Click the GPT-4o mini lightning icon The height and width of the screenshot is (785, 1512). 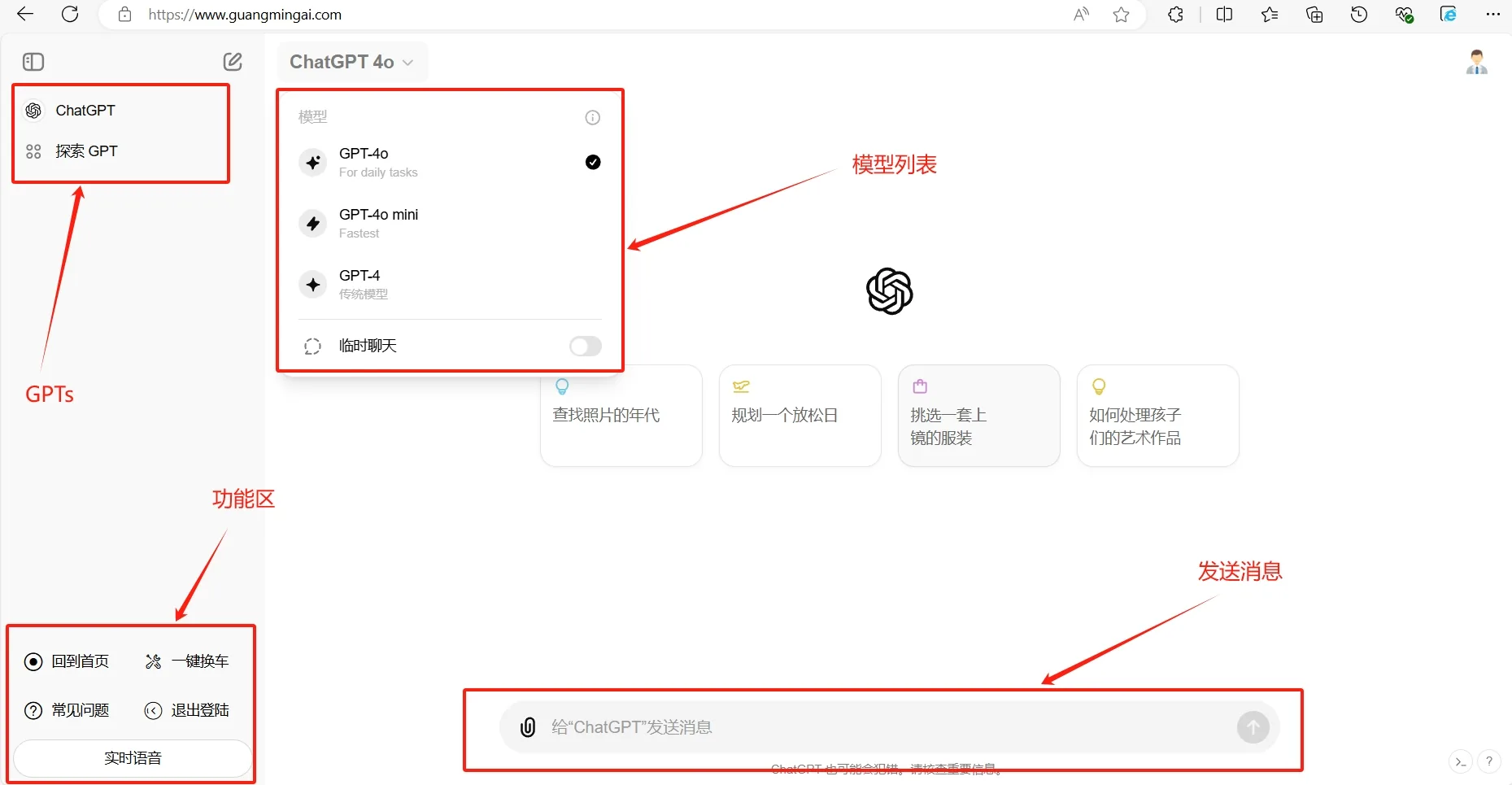click(x=313, y=223)
